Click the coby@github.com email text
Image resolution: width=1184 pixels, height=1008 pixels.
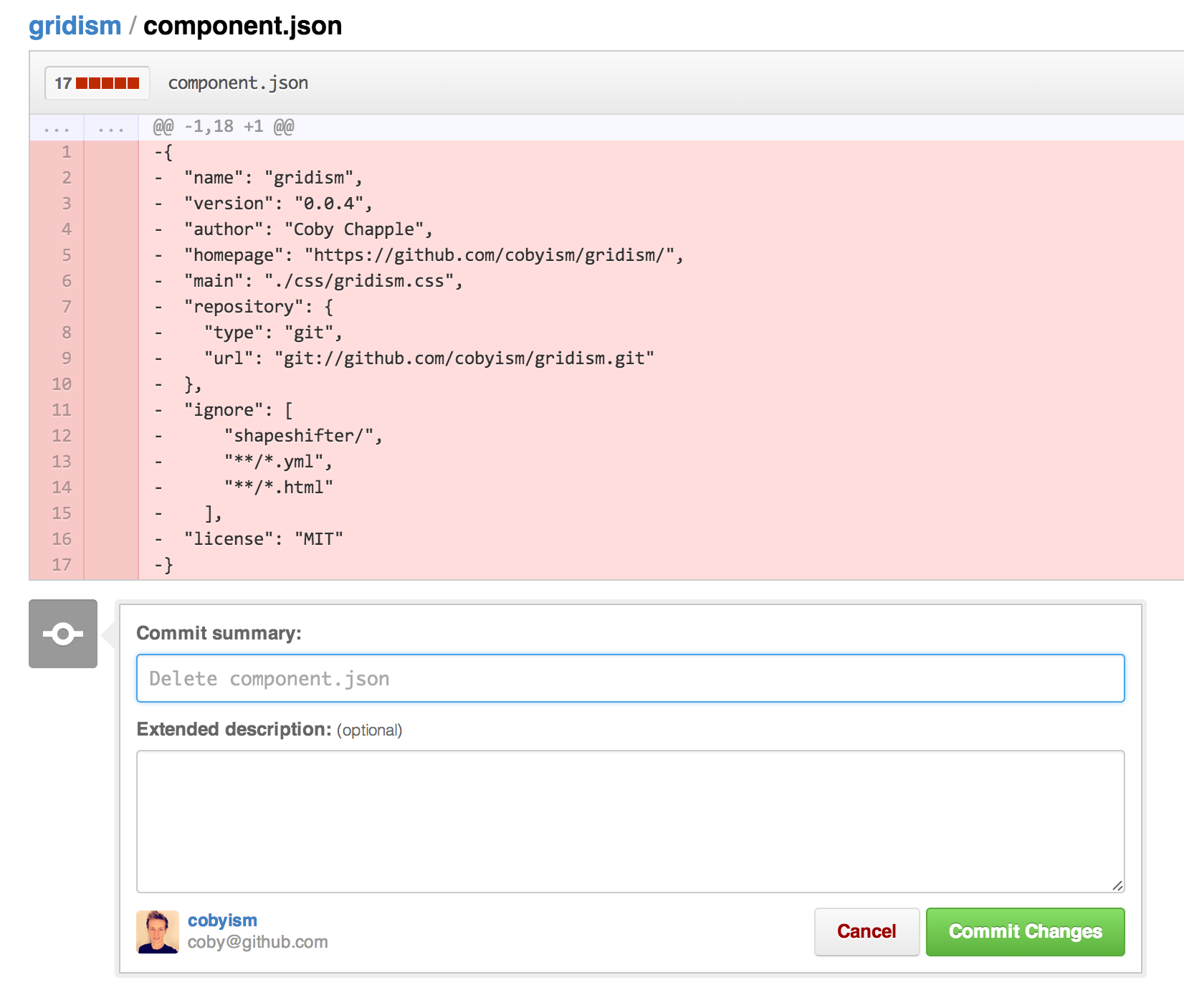[257, 942]
